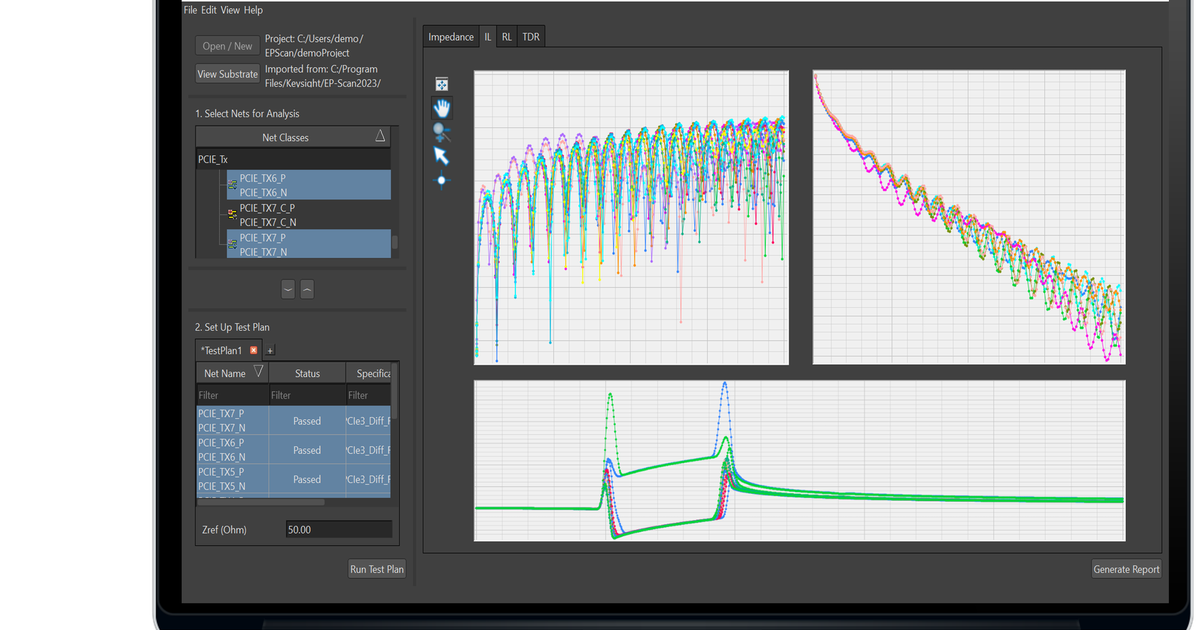Click Generate Report
Viewport: 1200px width, 630px height.
point(1126,569)
